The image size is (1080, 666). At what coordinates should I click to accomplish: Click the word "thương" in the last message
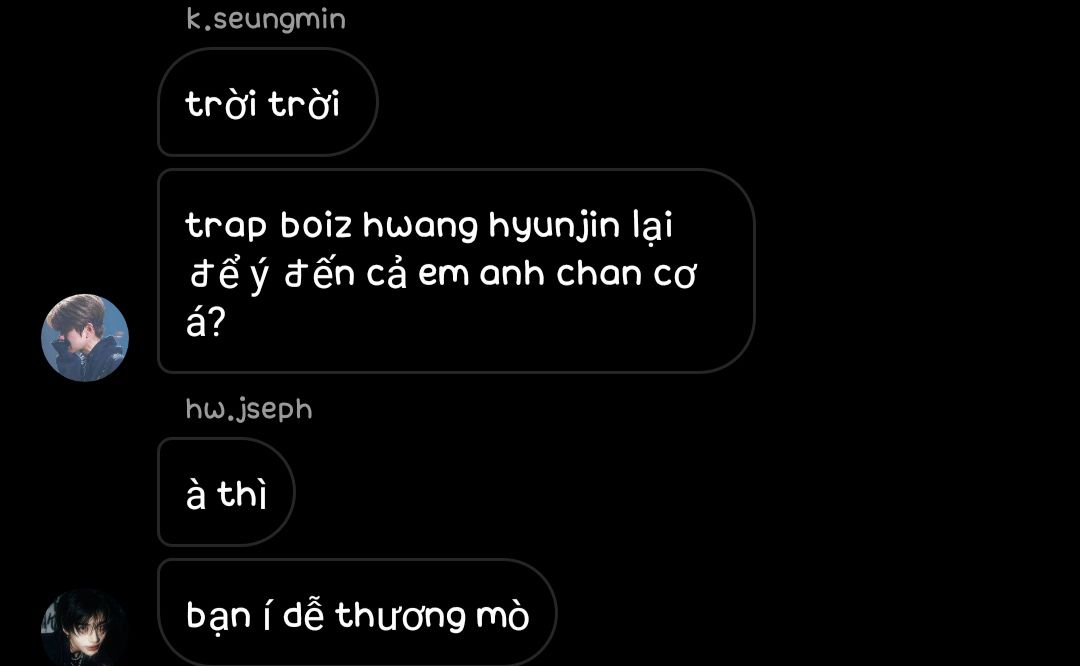[400, 615]
